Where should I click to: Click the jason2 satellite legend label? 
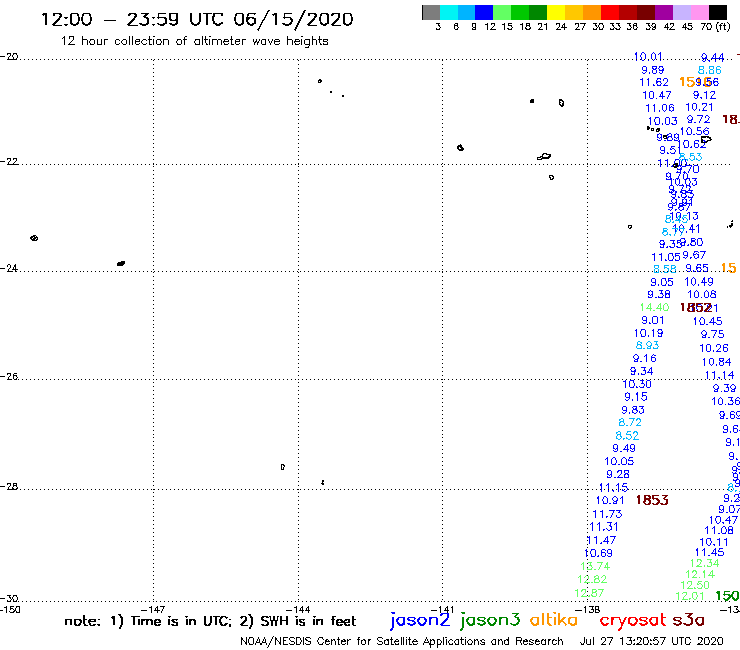point(420,620)
